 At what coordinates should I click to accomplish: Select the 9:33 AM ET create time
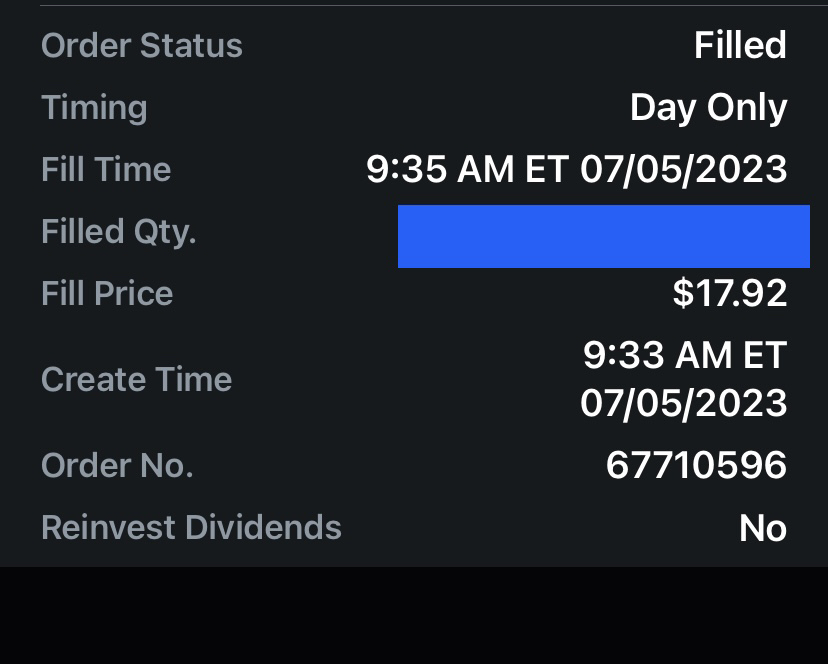tap(685, 355)
